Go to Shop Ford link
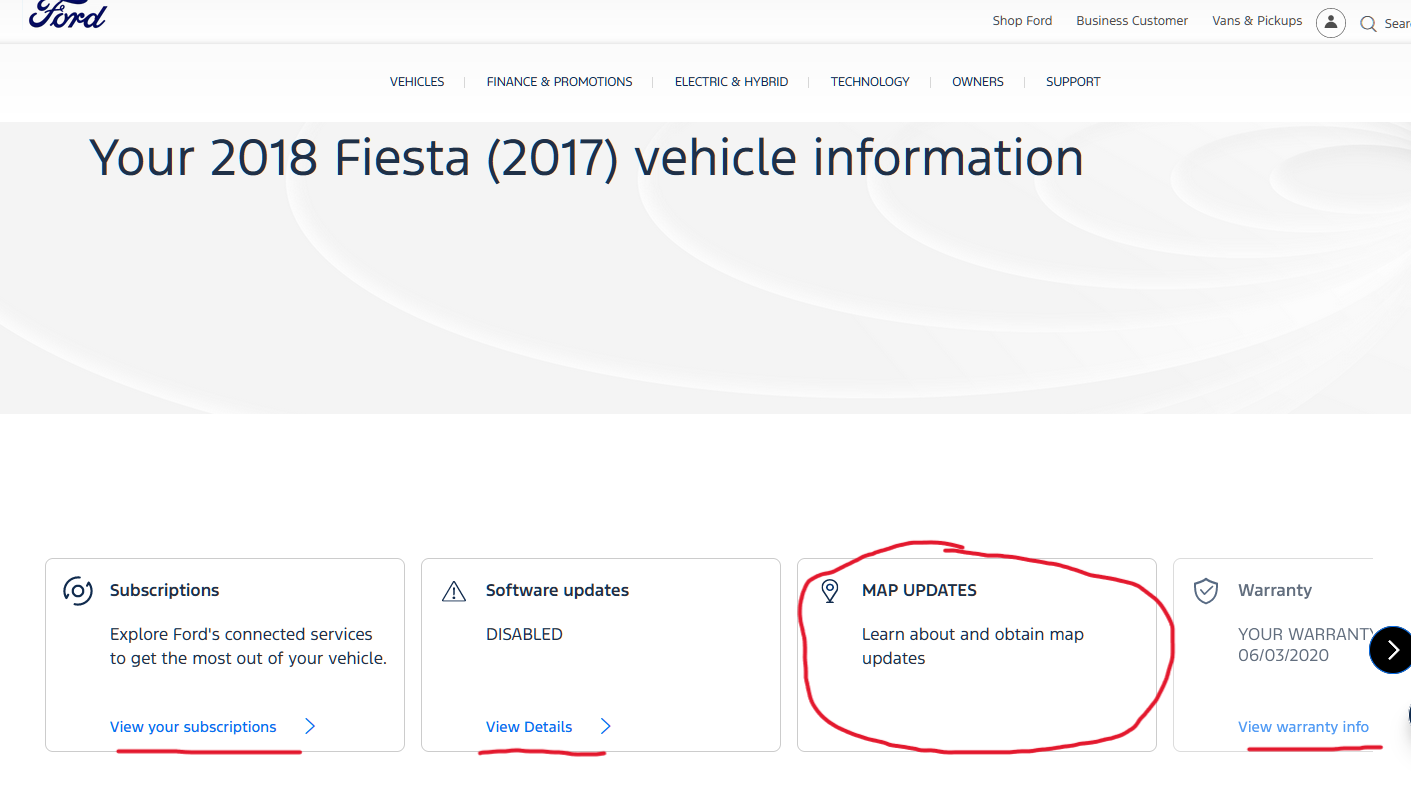Image resolution: width=1411 pixels, height=794 pixels. tap(1022, 21)
